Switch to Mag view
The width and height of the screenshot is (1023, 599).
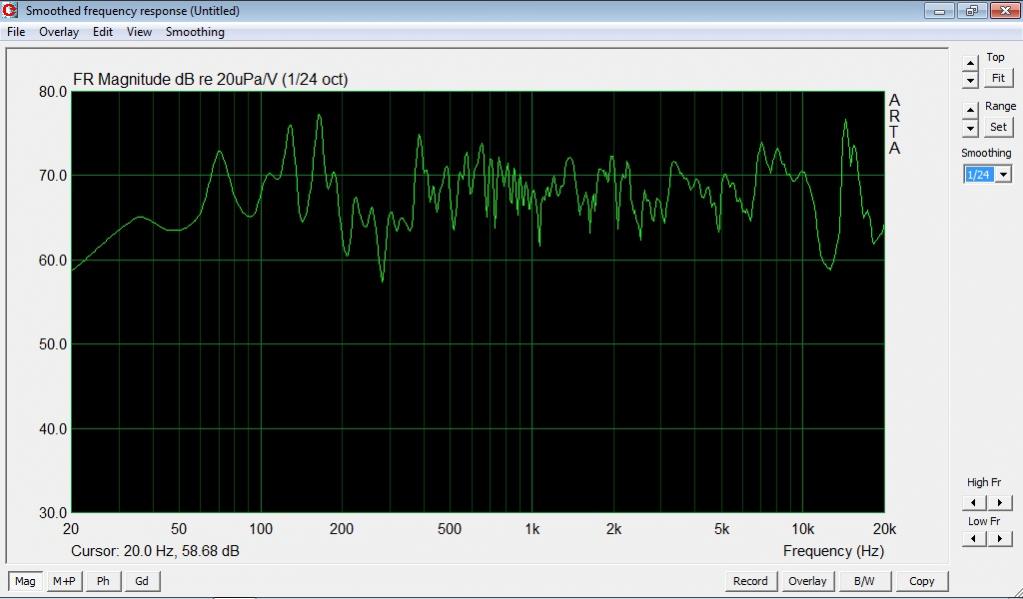[x=25, y=581]
